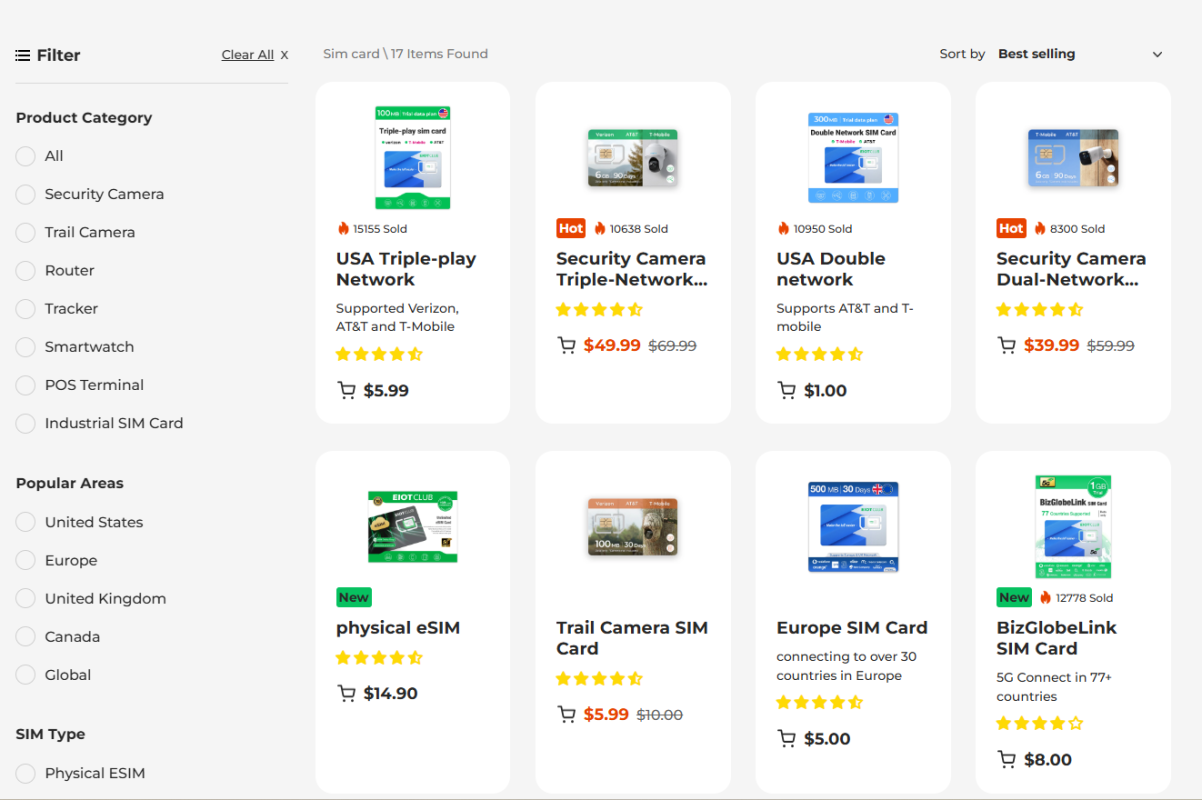Open the Security Camera Triple-Network product title
The height and width of the screenshot is (800, 1202).
tap(631, 269)
